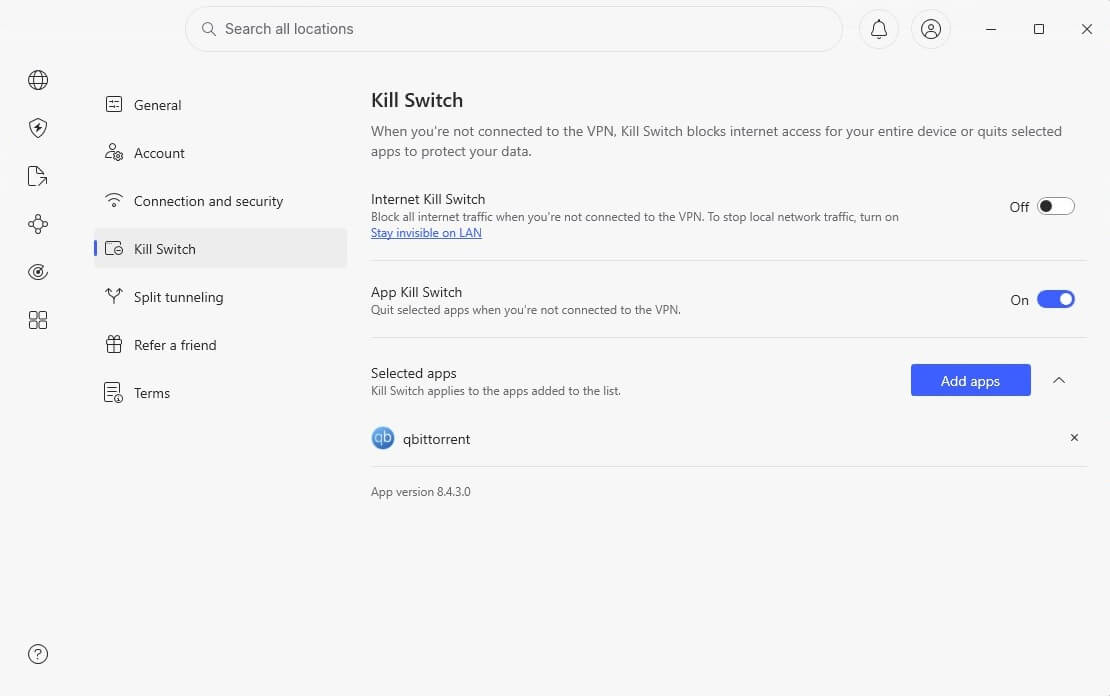Select the Kill Switch settings section
This screenshot has height=696, width=1110.
coord(220,249)
